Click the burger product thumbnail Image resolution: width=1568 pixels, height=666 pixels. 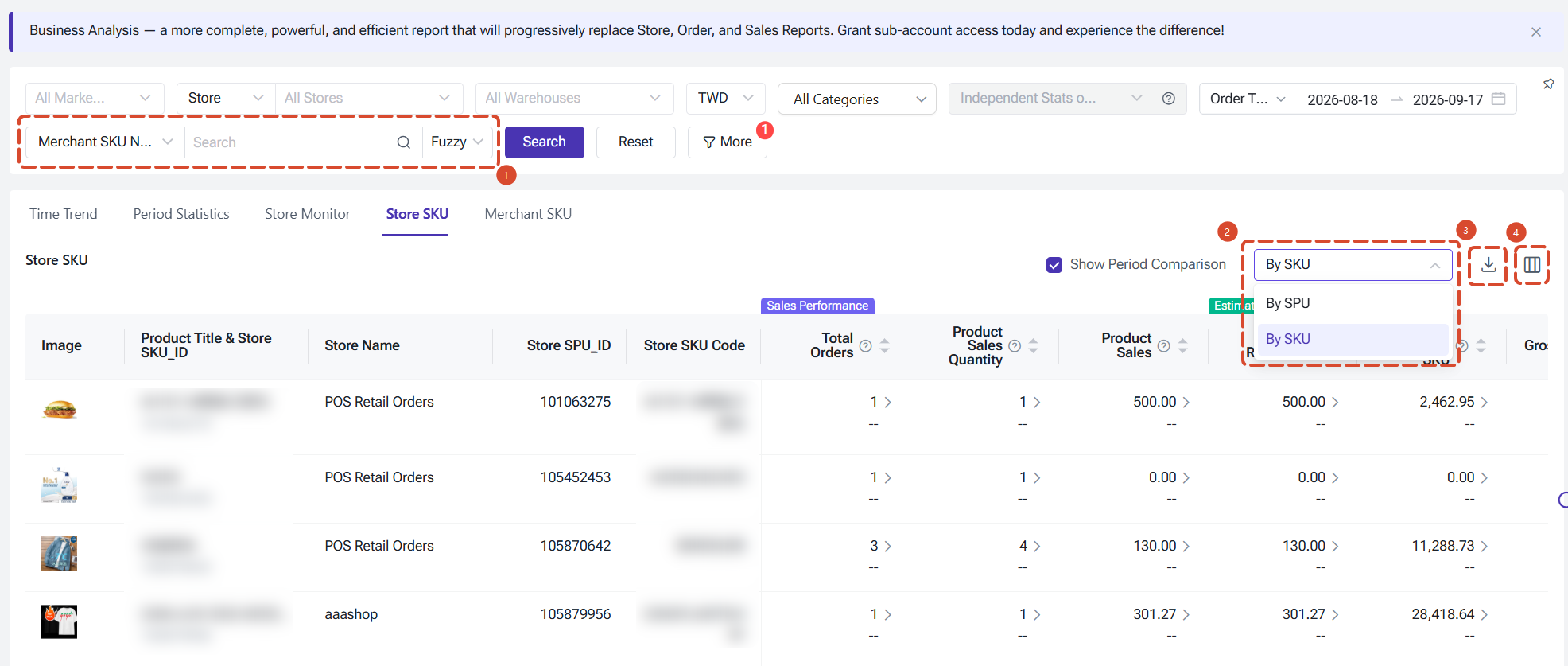tap(60, 410)
